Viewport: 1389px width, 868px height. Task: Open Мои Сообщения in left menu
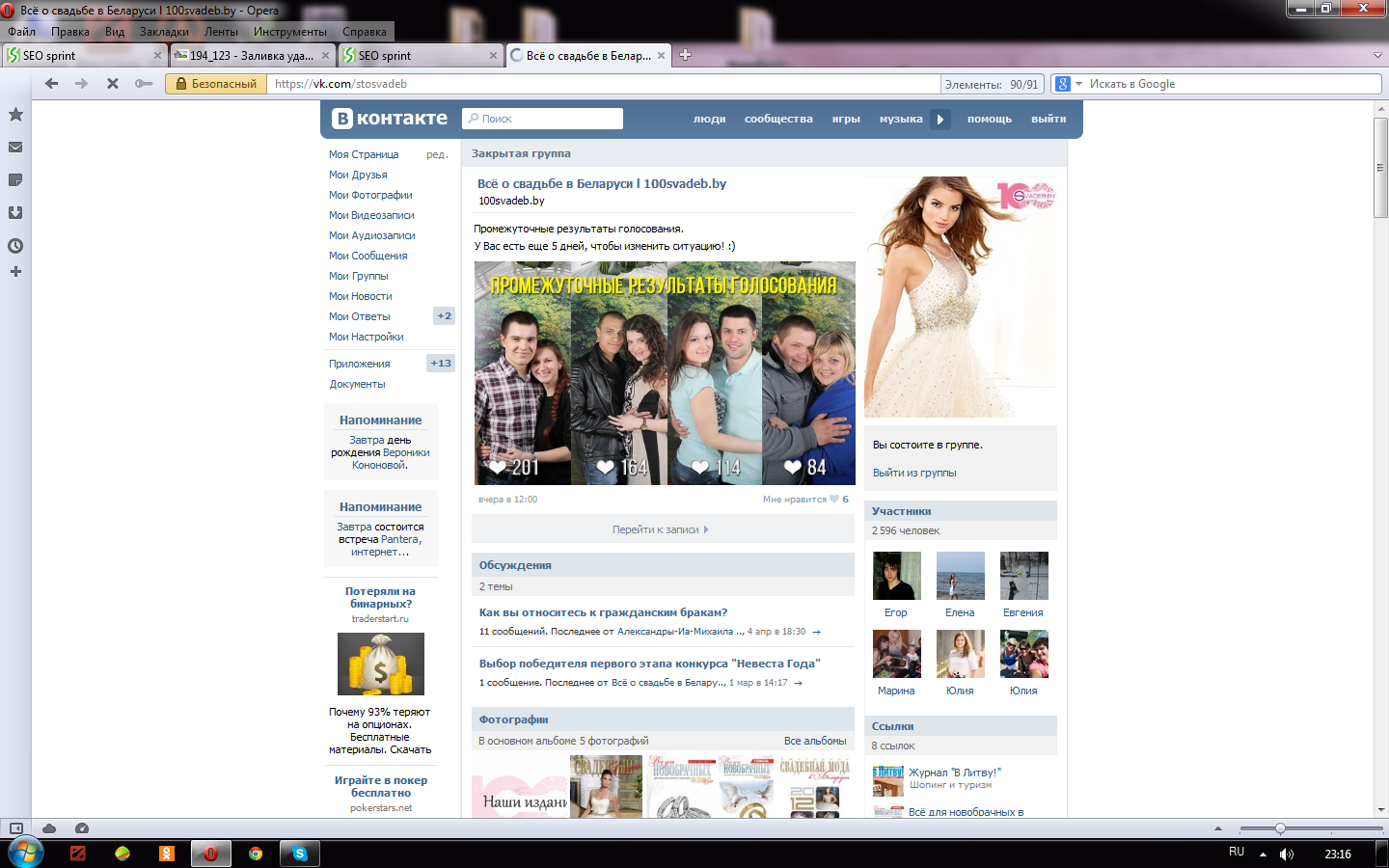click(368, 256)
